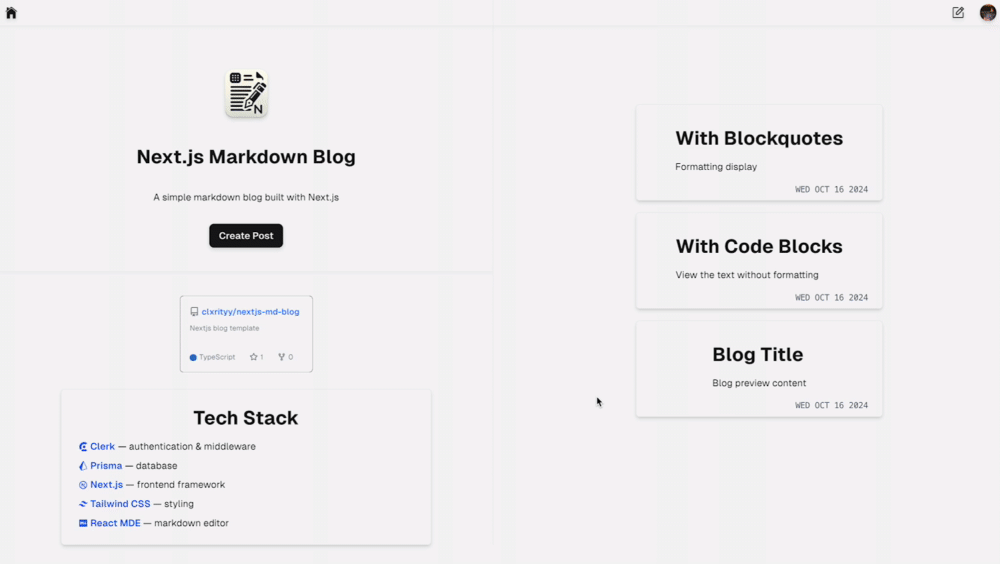The height and width of the screenshot is (564, 1000).
Task: Click the Clerk logo icon
Action: coord(83,447)
